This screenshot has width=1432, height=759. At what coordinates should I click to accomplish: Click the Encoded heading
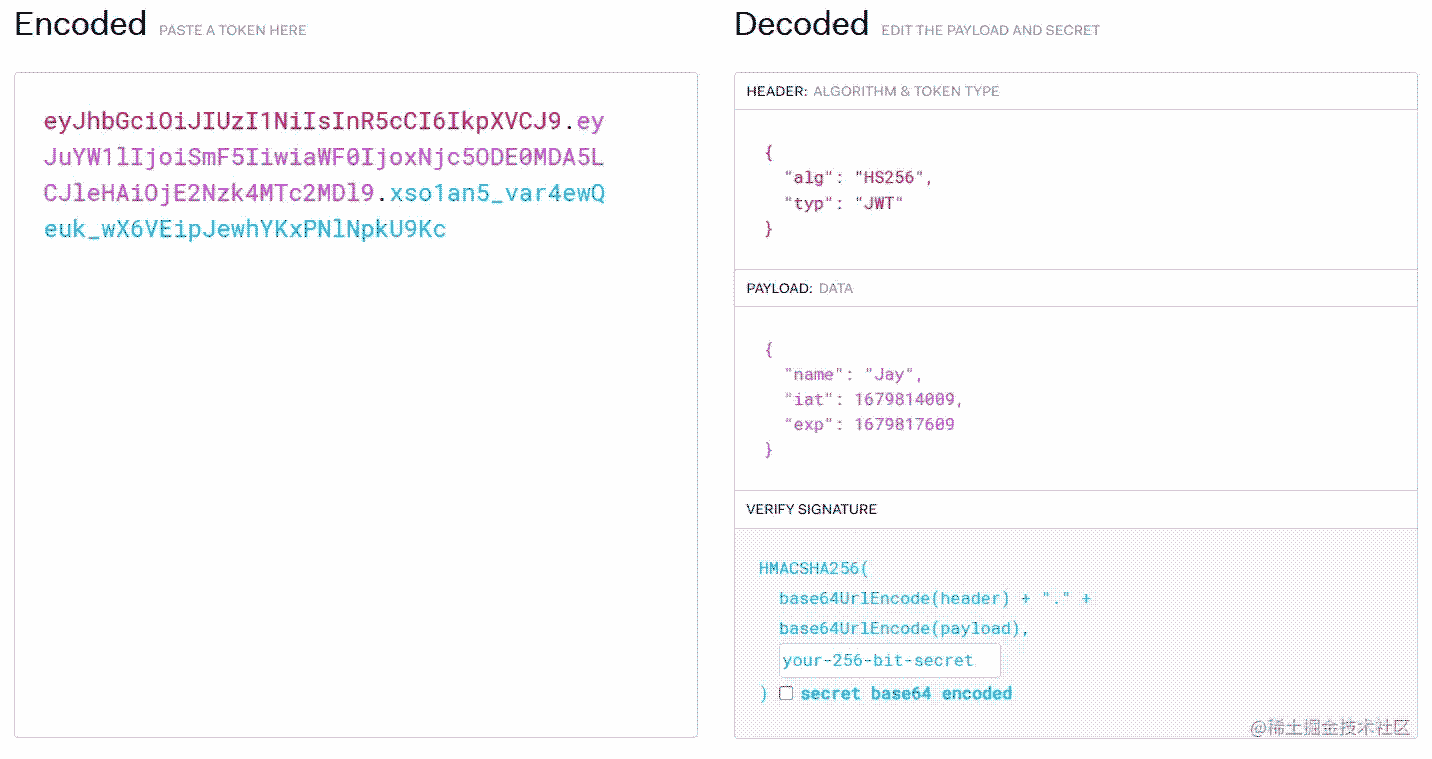(x=80, y=24)
